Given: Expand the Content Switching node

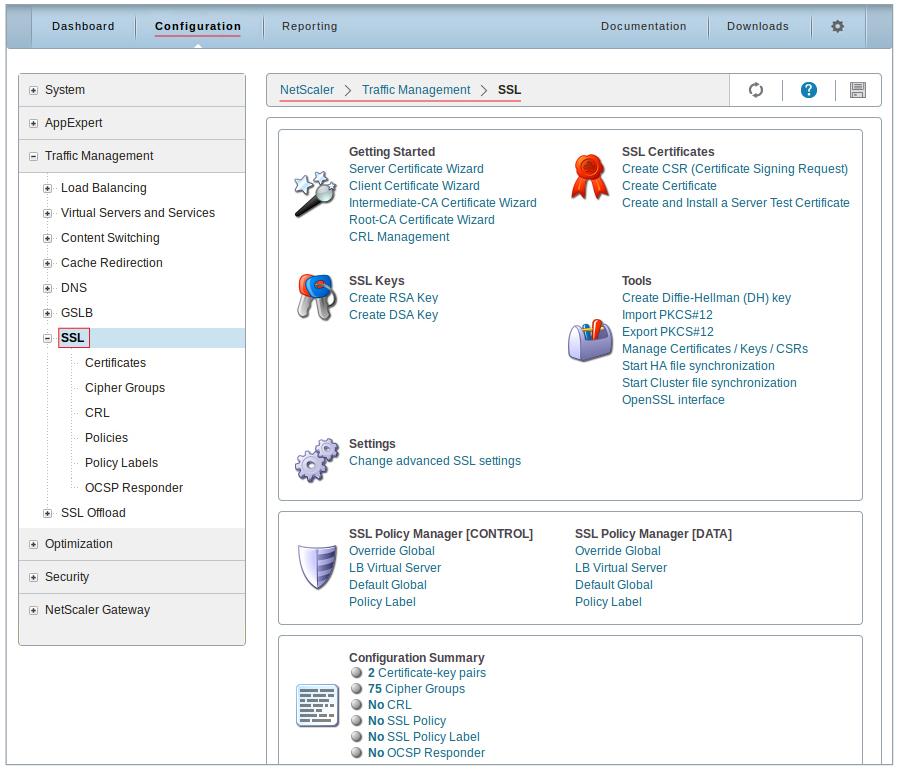Looking at the screenshot, I should tap(48, 238).
